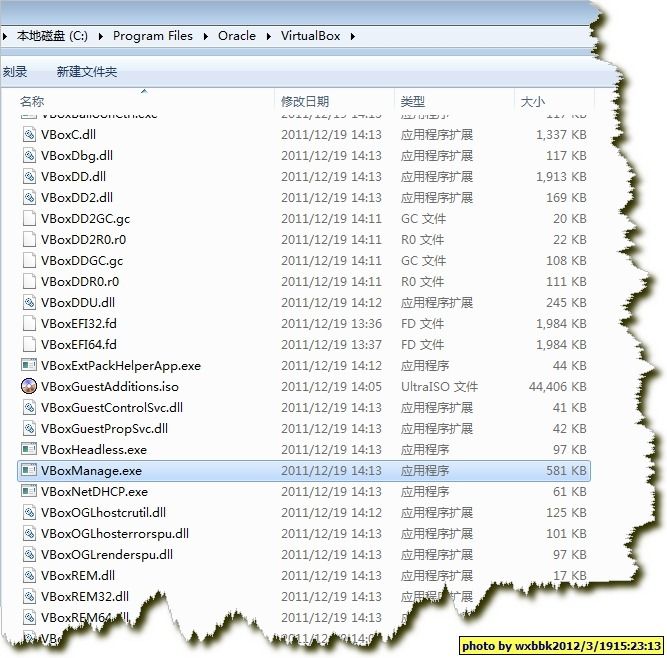Expand the arrow after VirtualBox in path
667x658 pixels.
point(353,37)
